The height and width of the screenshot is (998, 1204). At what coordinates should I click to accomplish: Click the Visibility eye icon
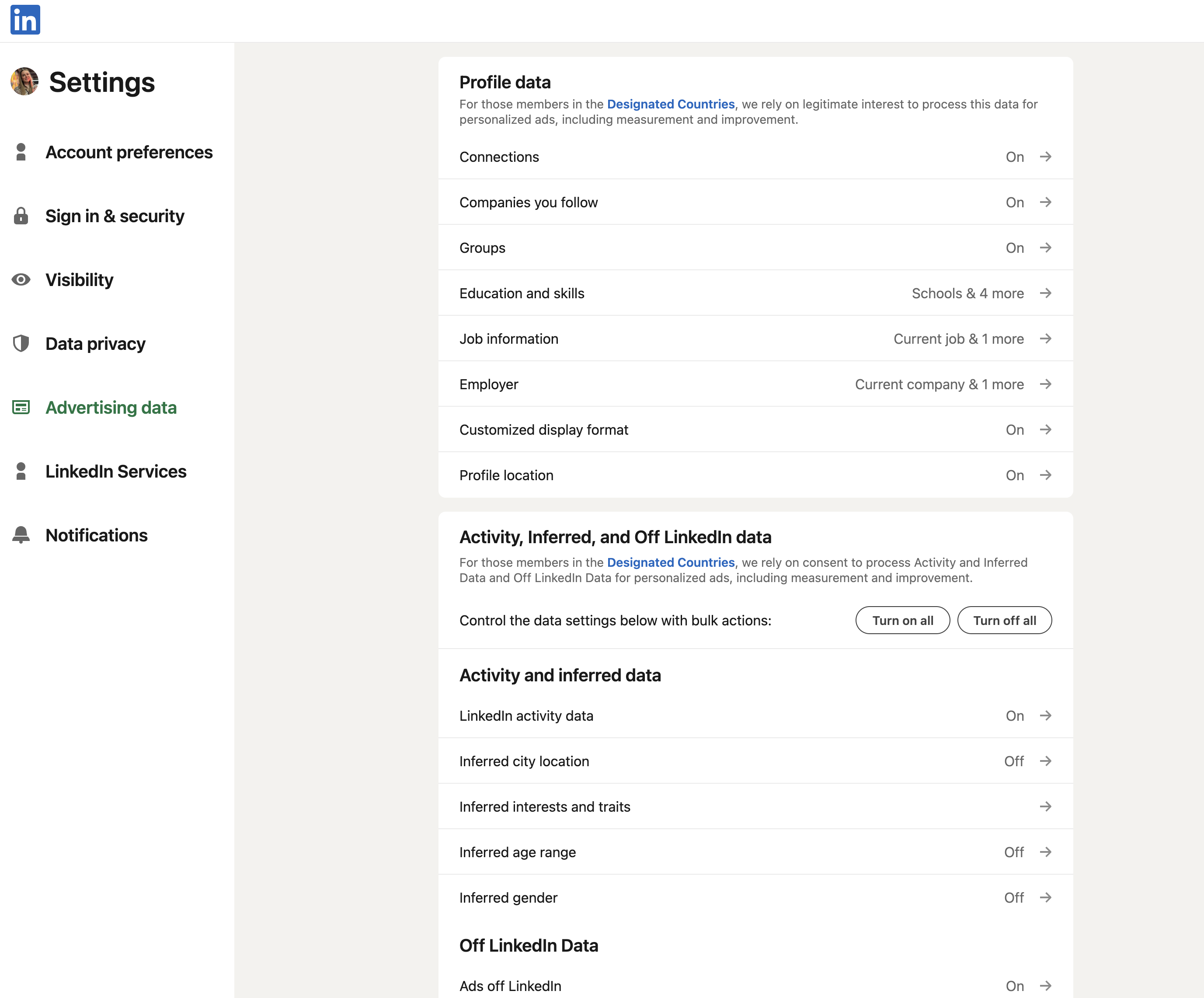(x=21, y=280)
